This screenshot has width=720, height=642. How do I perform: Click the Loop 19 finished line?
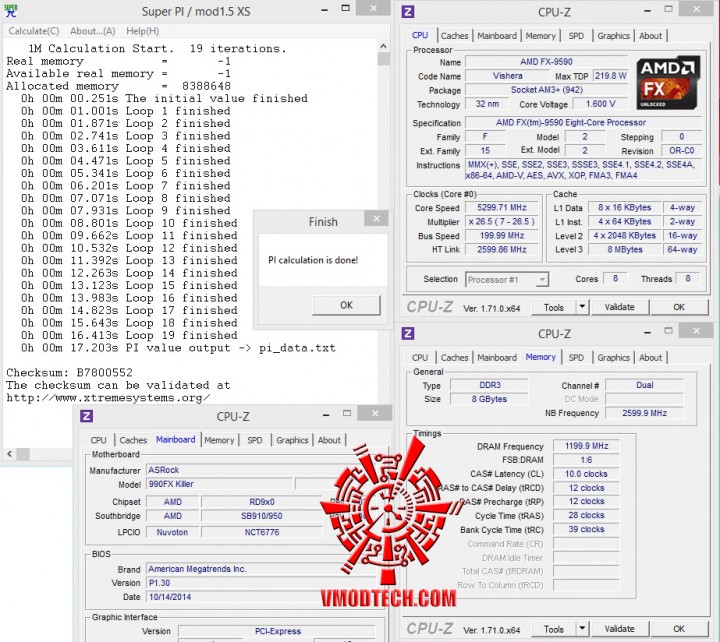point(129,335)
